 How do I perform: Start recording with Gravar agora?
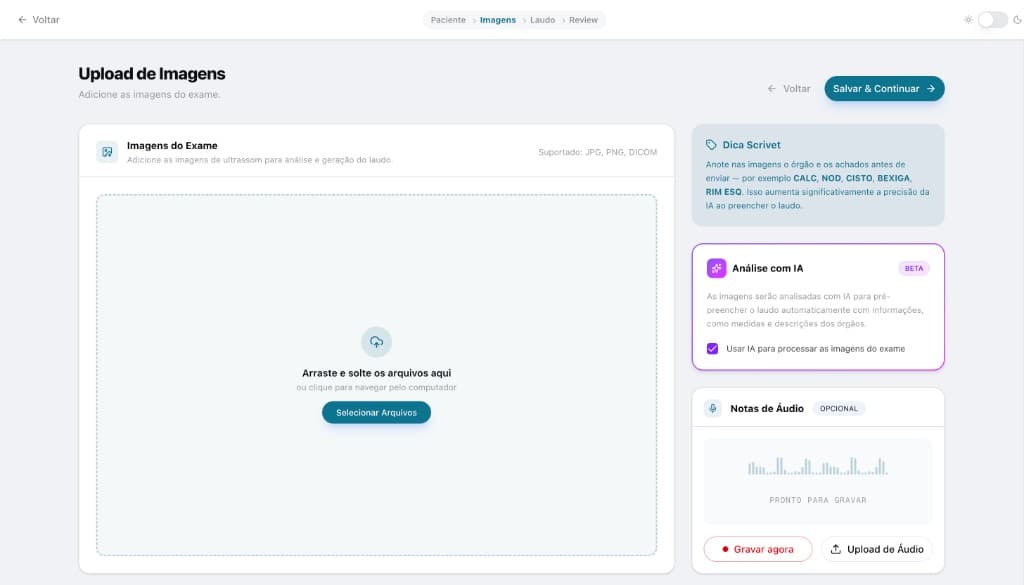758,549
